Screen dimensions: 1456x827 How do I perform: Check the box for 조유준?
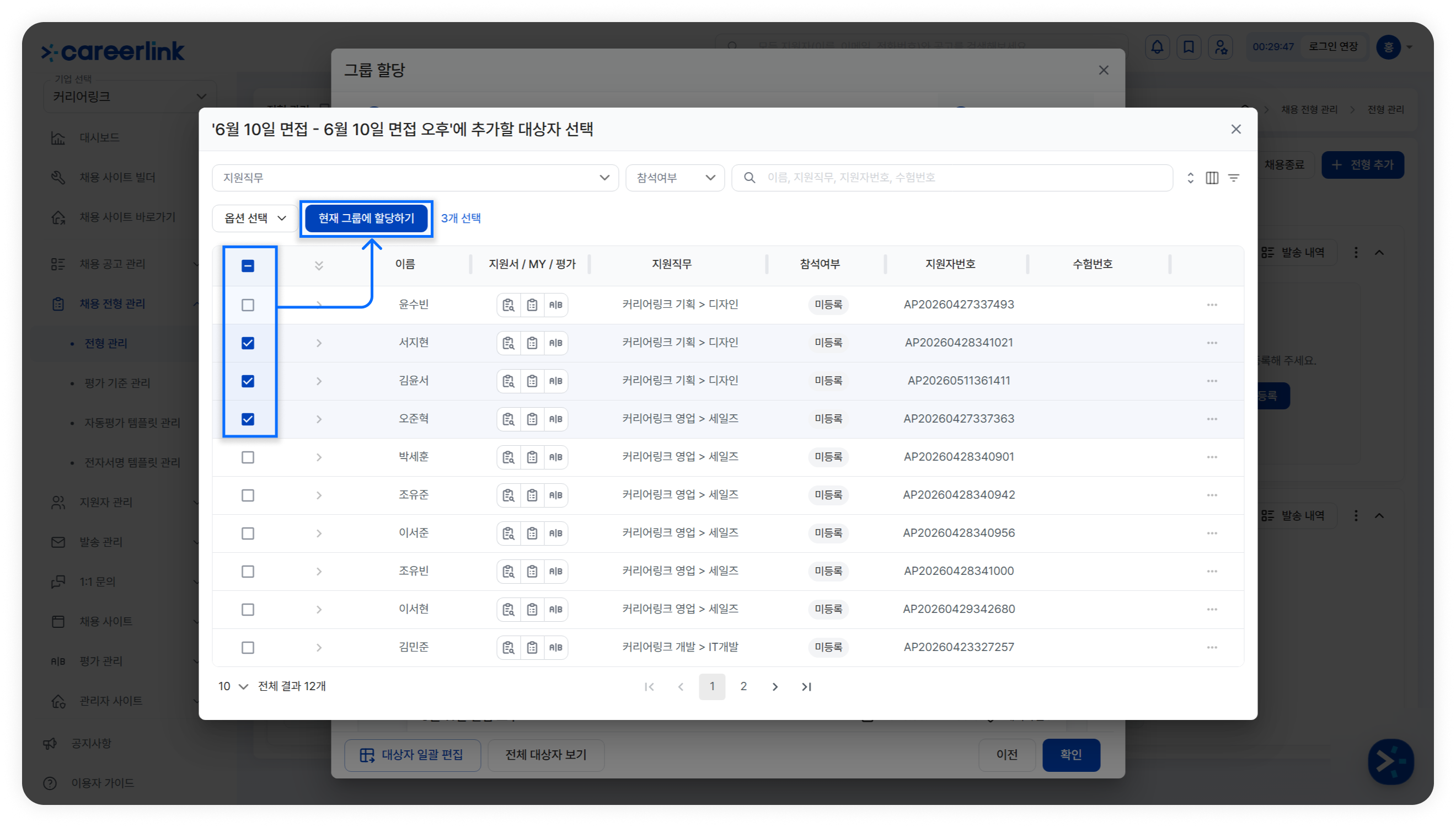tap(248, 495)
